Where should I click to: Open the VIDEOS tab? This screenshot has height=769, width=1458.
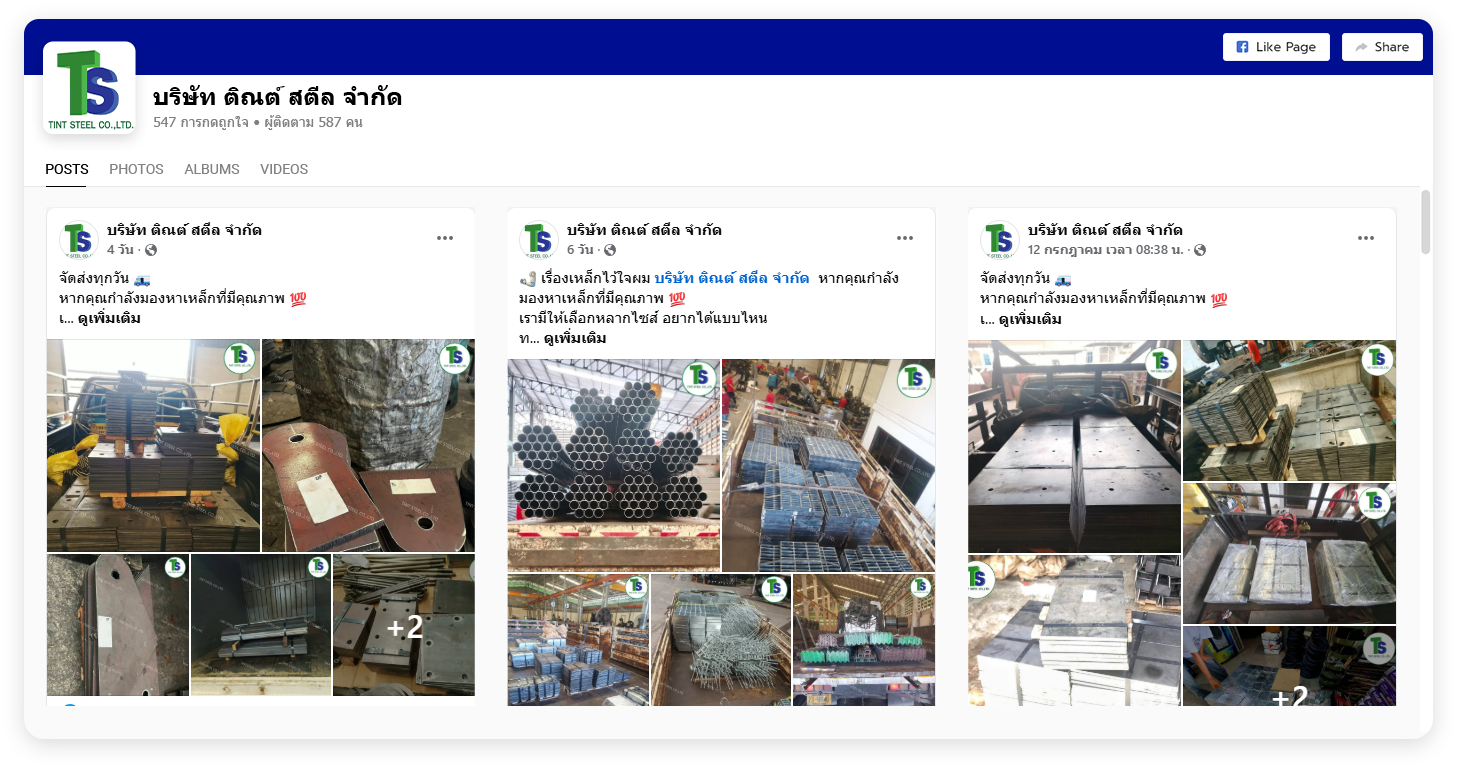coord(284,169)
